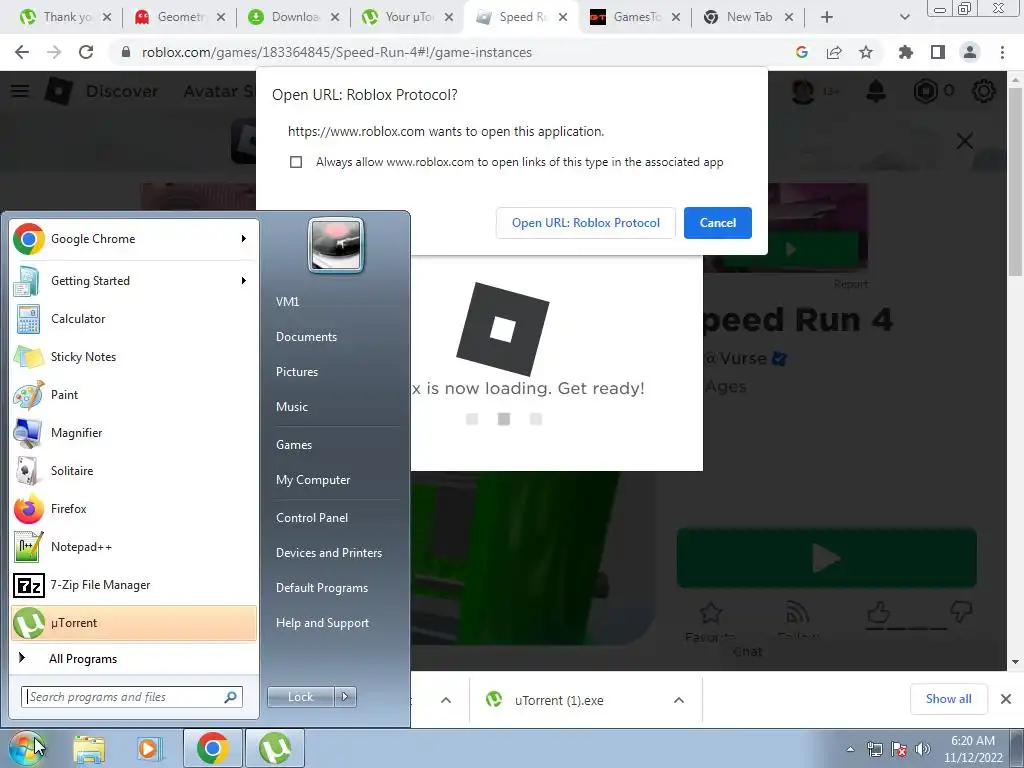Open chevron of the first download item
1024x768 pixels.
[446, 700]
